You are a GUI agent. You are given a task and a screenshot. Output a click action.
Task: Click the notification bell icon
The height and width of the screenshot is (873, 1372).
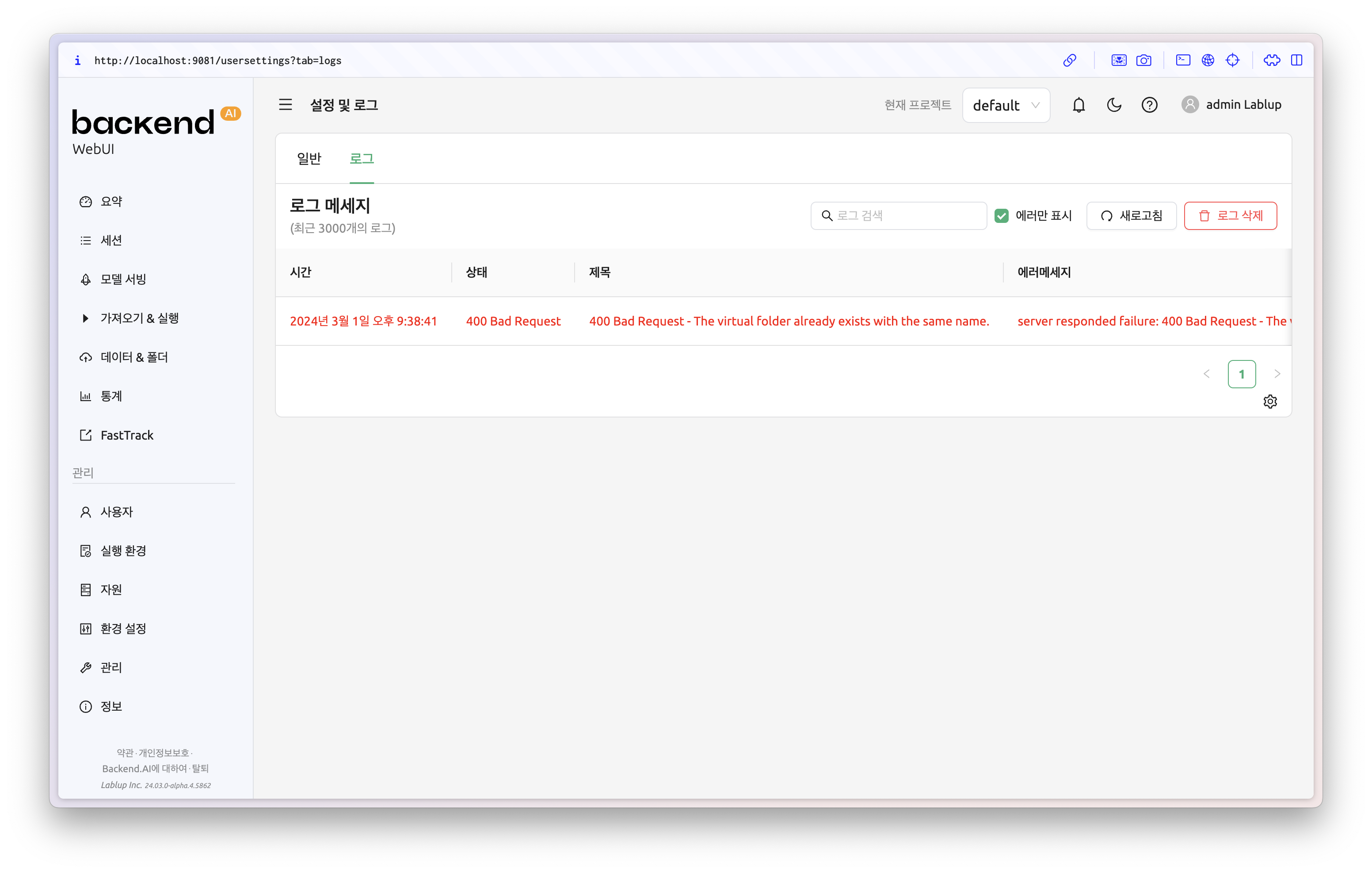click(1079, 105)
